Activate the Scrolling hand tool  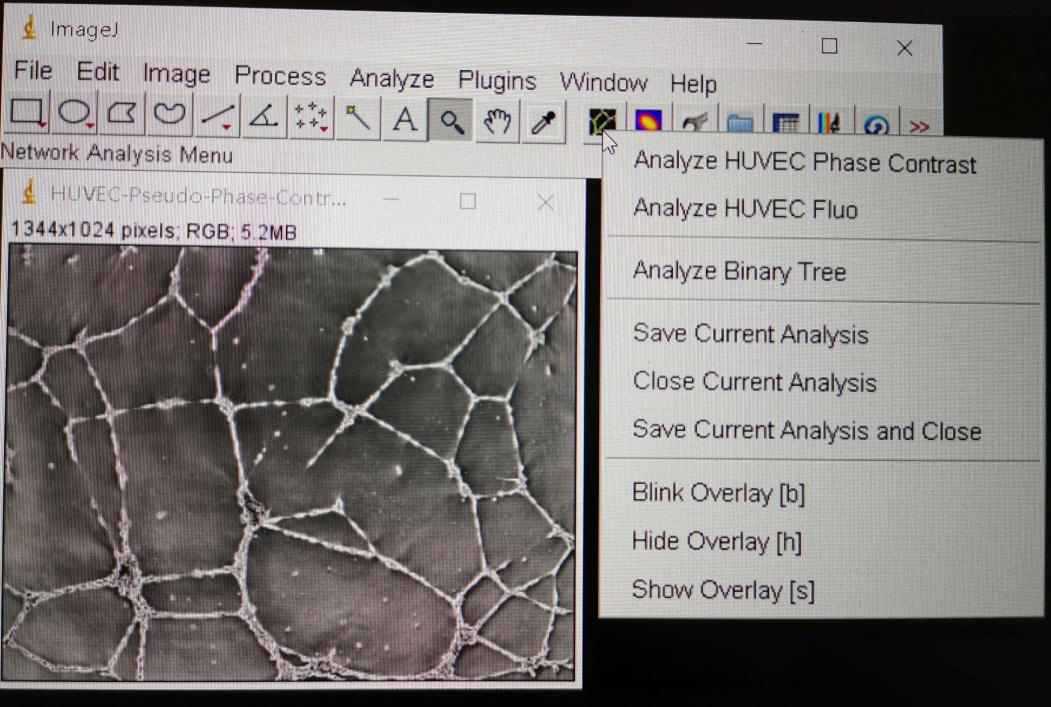[x=497, y=122]
